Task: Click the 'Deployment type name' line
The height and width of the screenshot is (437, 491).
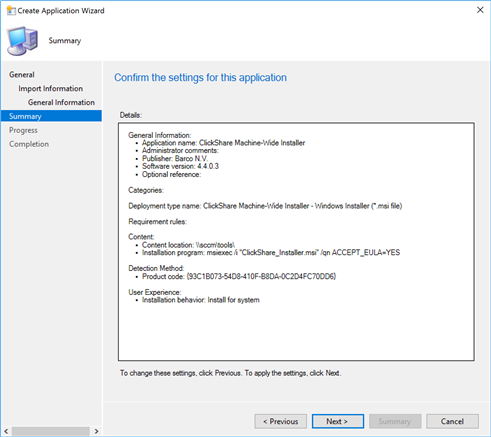Action: [x=265, y=206]
